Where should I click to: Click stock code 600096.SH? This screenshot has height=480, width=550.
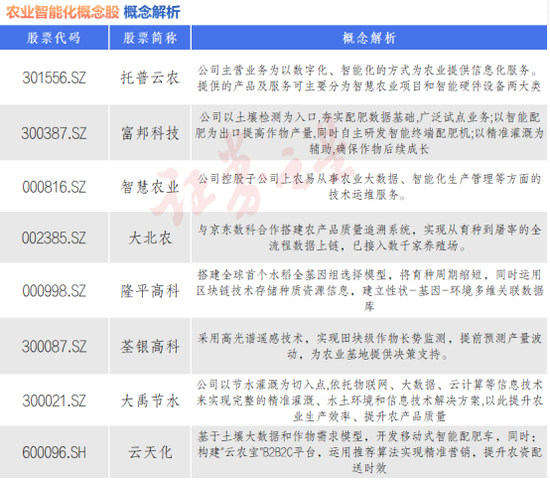(54, 452)
